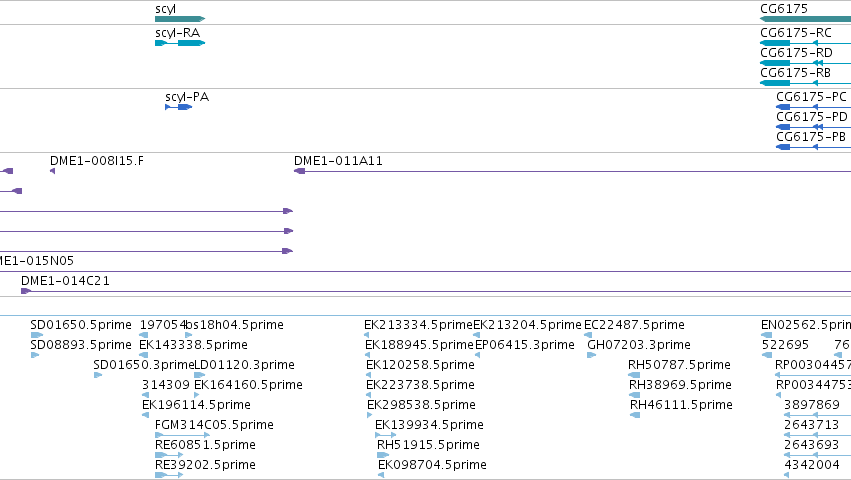Click the CG6175-PC protein label
This screenshot has width=851, height=480.
point(811,97)
